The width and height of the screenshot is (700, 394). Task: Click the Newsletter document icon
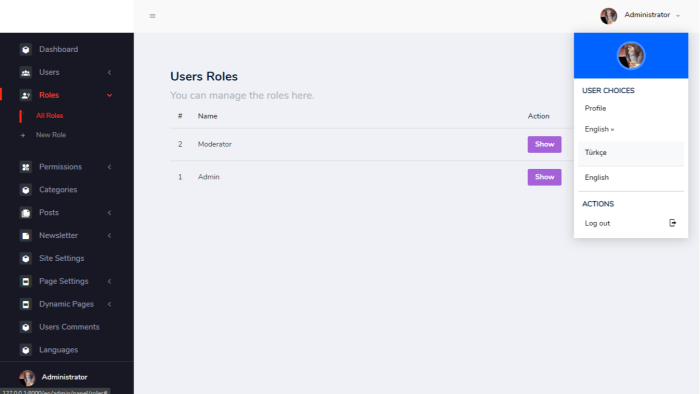click(25, 236)
